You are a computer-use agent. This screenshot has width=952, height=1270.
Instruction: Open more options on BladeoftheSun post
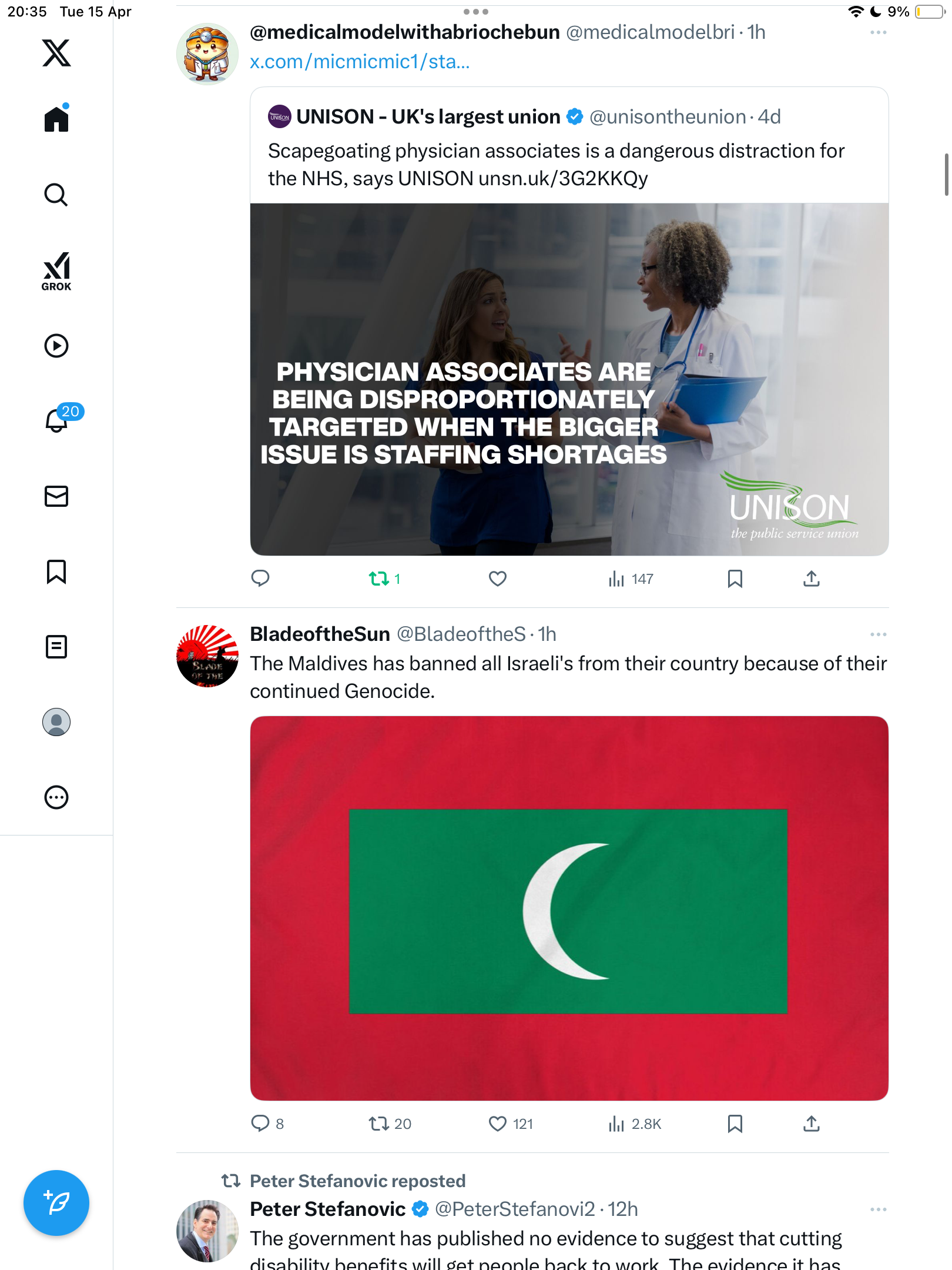point(878,634)
